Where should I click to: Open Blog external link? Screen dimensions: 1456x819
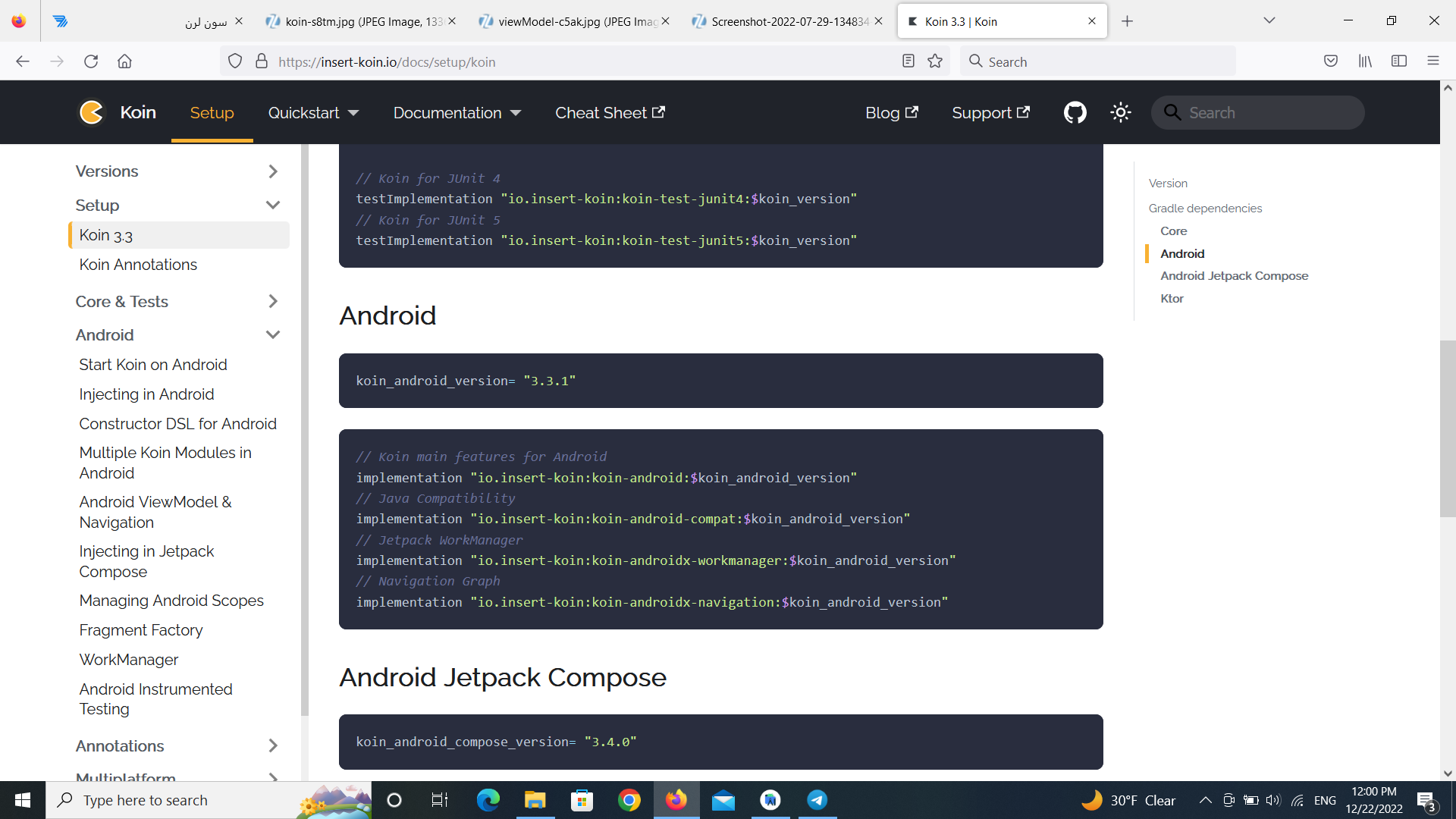click(x=892, y=113)
